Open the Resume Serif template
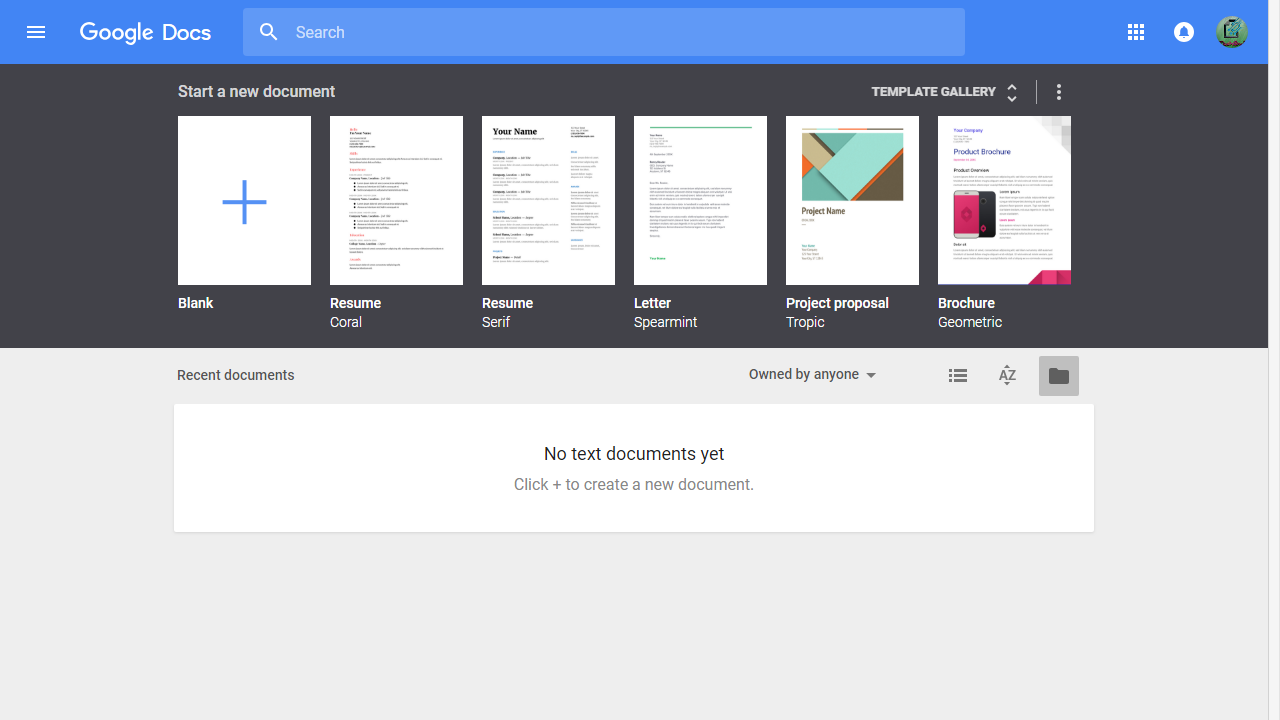 pyautogui.click(x=548, y=200)
